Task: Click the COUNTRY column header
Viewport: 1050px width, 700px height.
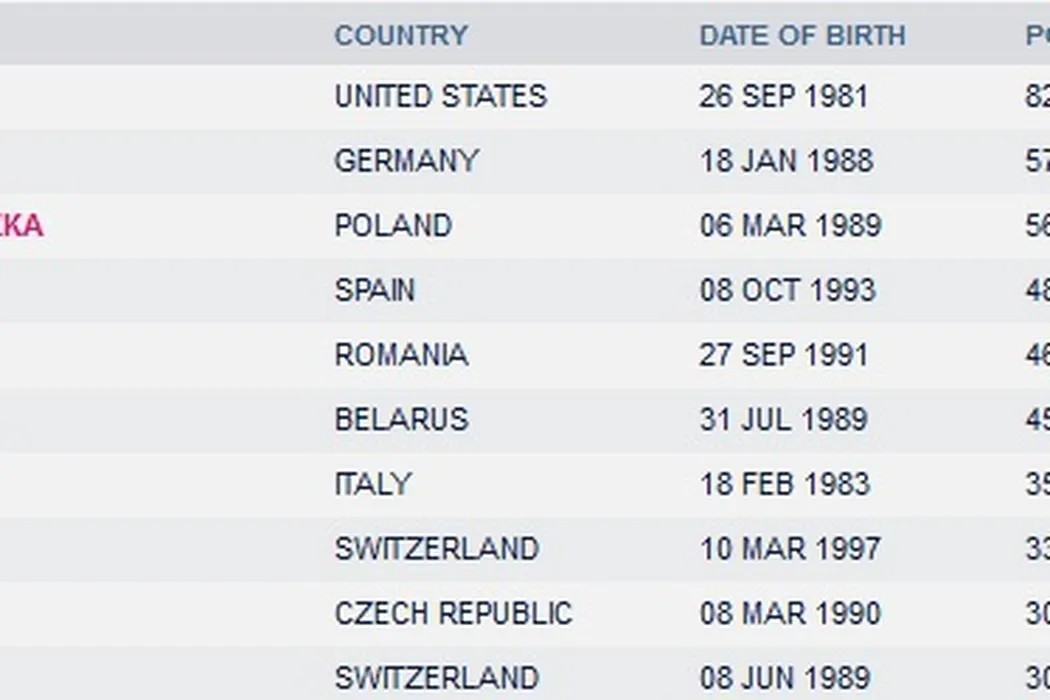Action: tap(401, 35)
